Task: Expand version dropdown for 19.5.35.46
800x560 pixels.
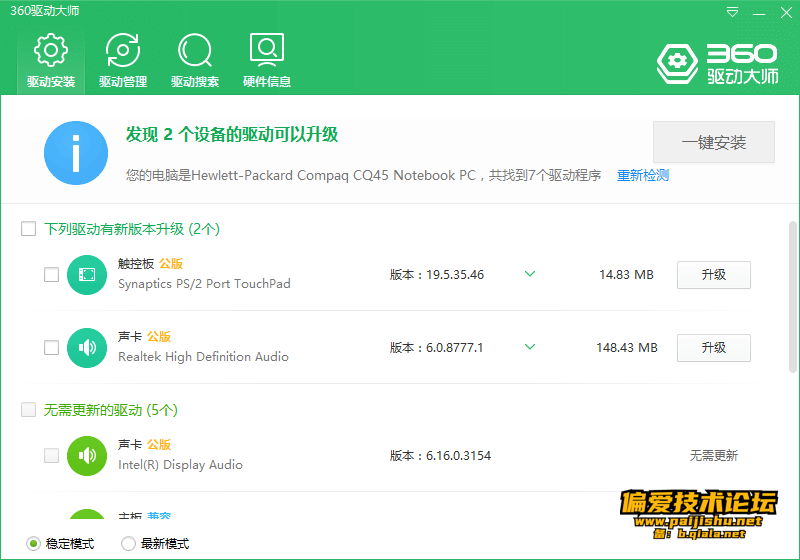Action: coord(530,274)
